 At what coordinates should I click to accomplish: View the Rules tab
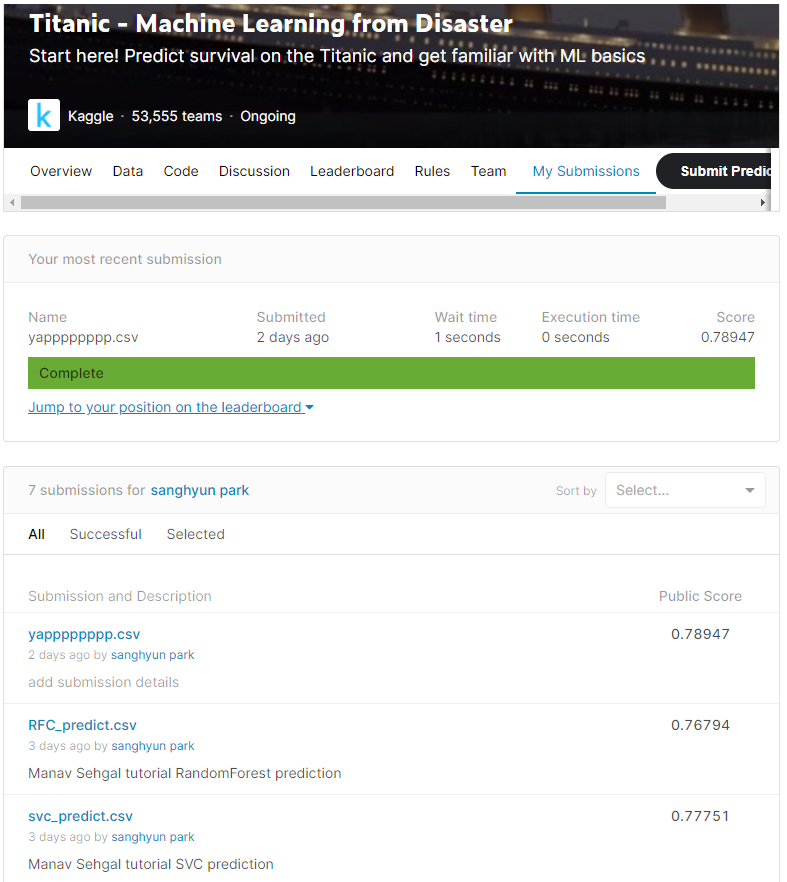point(432,171)
